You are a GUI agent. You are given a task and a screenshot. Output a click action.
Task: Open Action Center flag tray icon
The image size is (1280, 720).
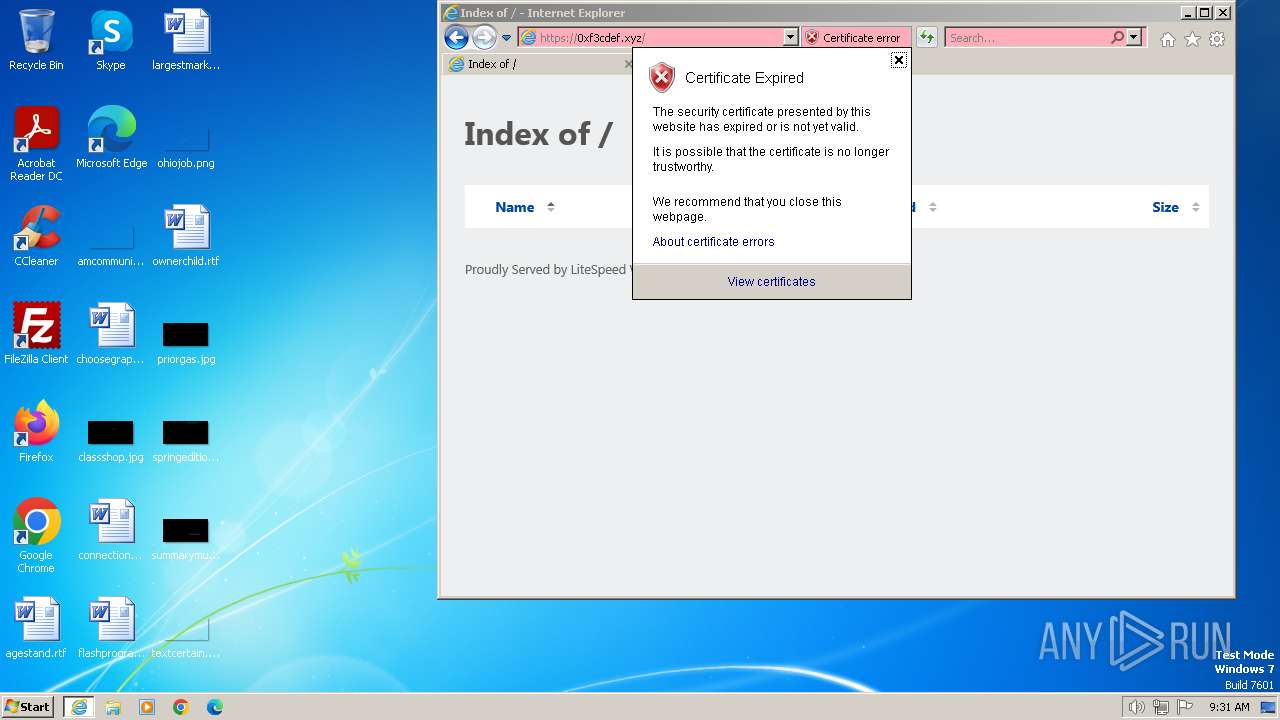pyautogui.click(x=1185, y=707)
